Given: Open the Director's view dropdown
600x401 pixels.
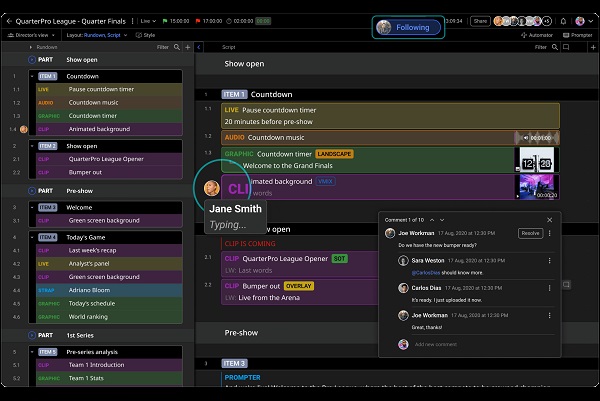Looking at the screenshot, I should pyautogui.click(x=31, y=35).
